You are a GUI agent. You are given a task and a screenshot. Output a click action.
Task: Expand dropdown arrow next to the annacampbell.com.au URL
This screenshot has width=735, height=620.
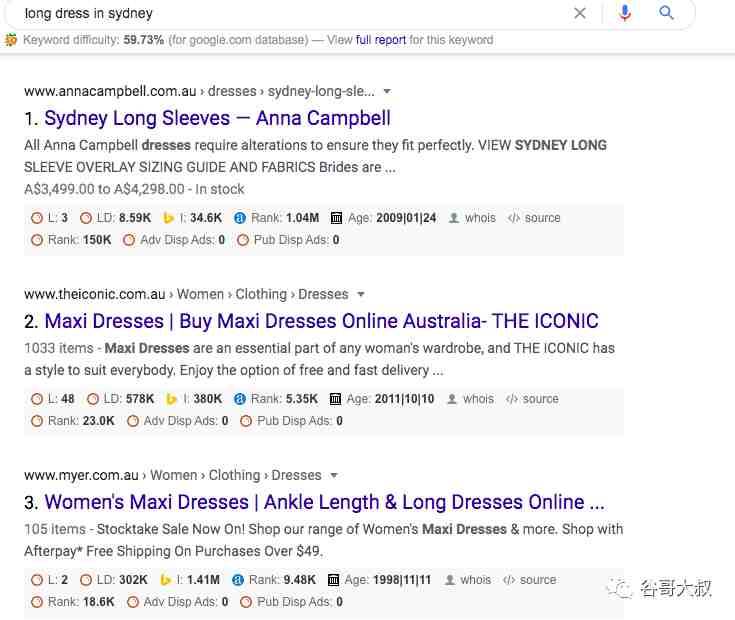tap(387, 91)
